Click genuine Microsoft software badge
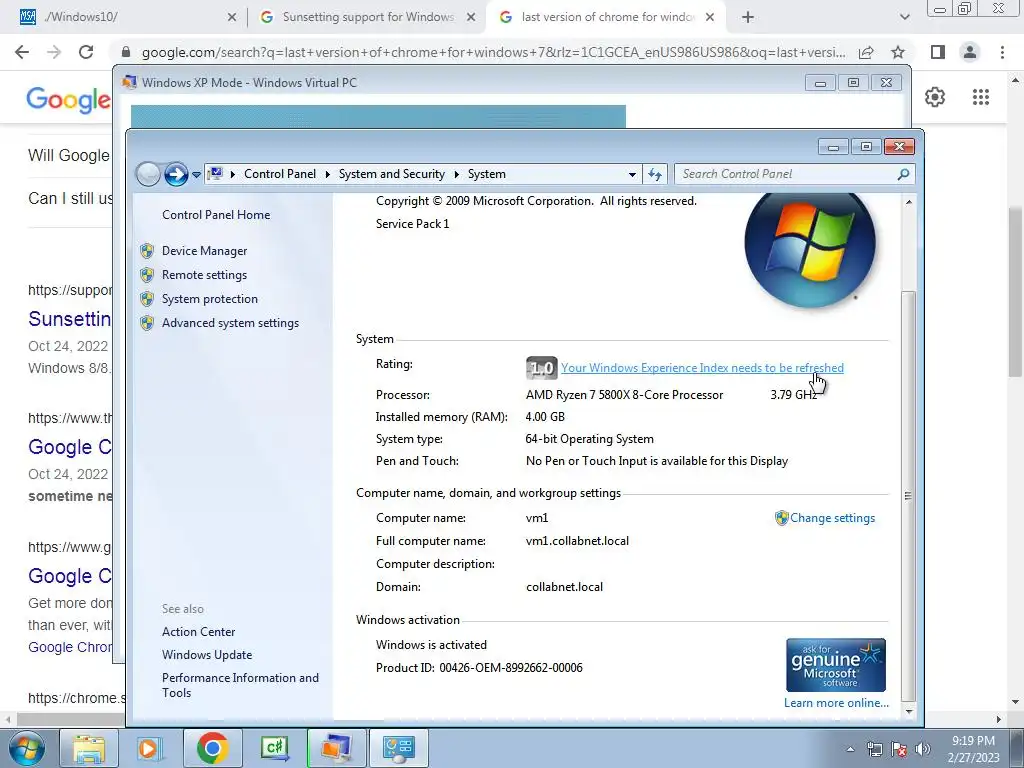Screen dimensions: 1024x768 tap(836, 665)
